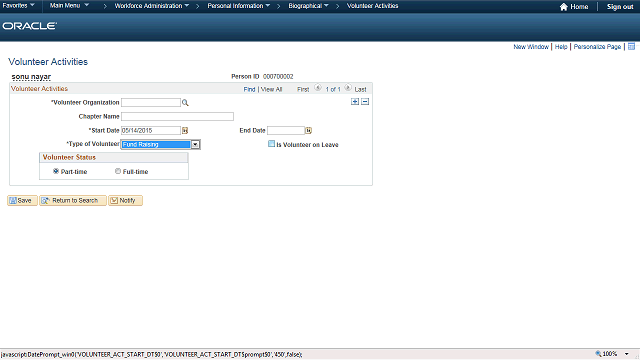
Task: Click the 1 of 1 row counter
Action: (333, 89)
